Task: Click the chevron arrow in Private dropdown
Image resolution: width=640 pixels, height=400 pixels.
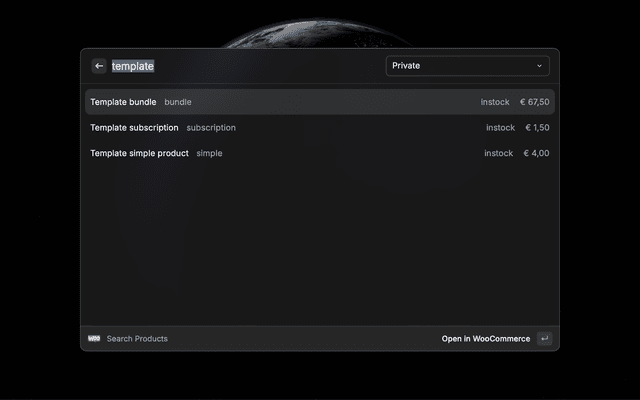Action: click(539, 66)
